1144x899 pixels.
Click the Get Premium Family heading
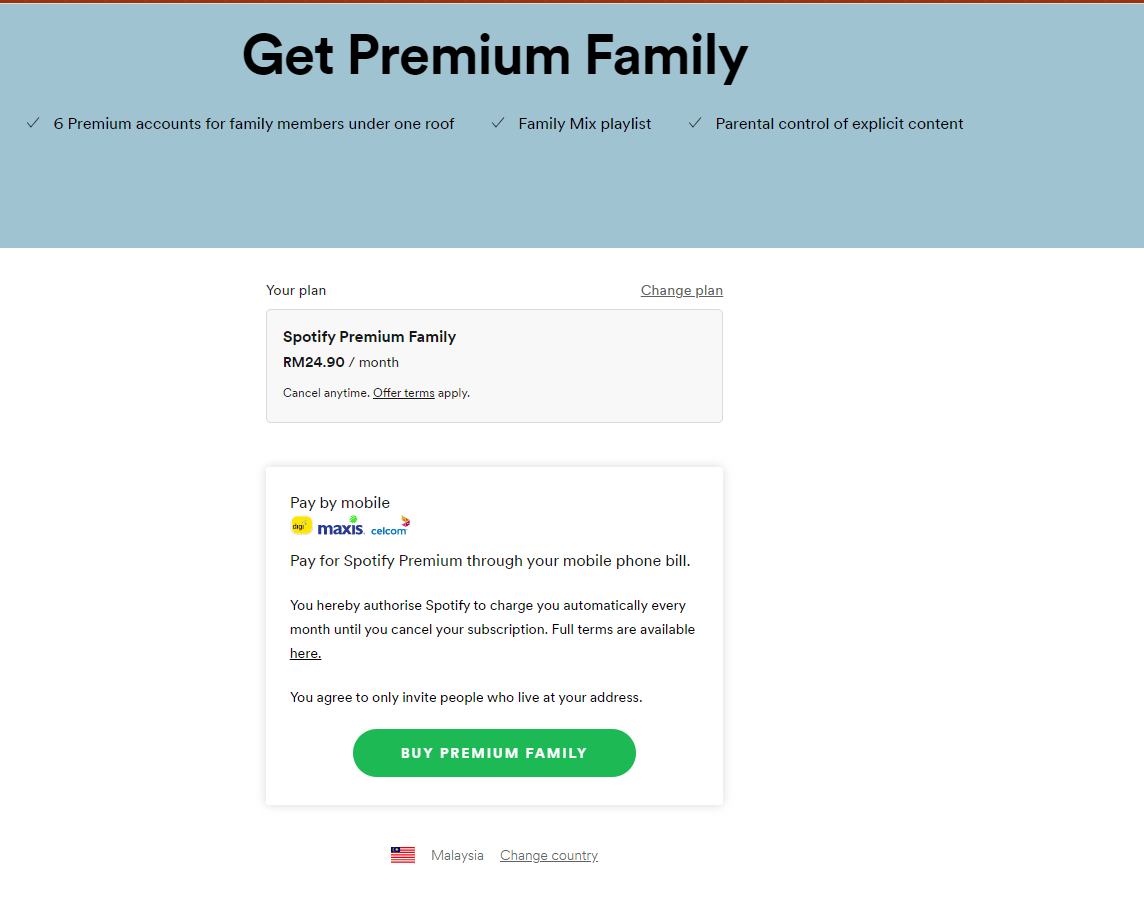495,55
